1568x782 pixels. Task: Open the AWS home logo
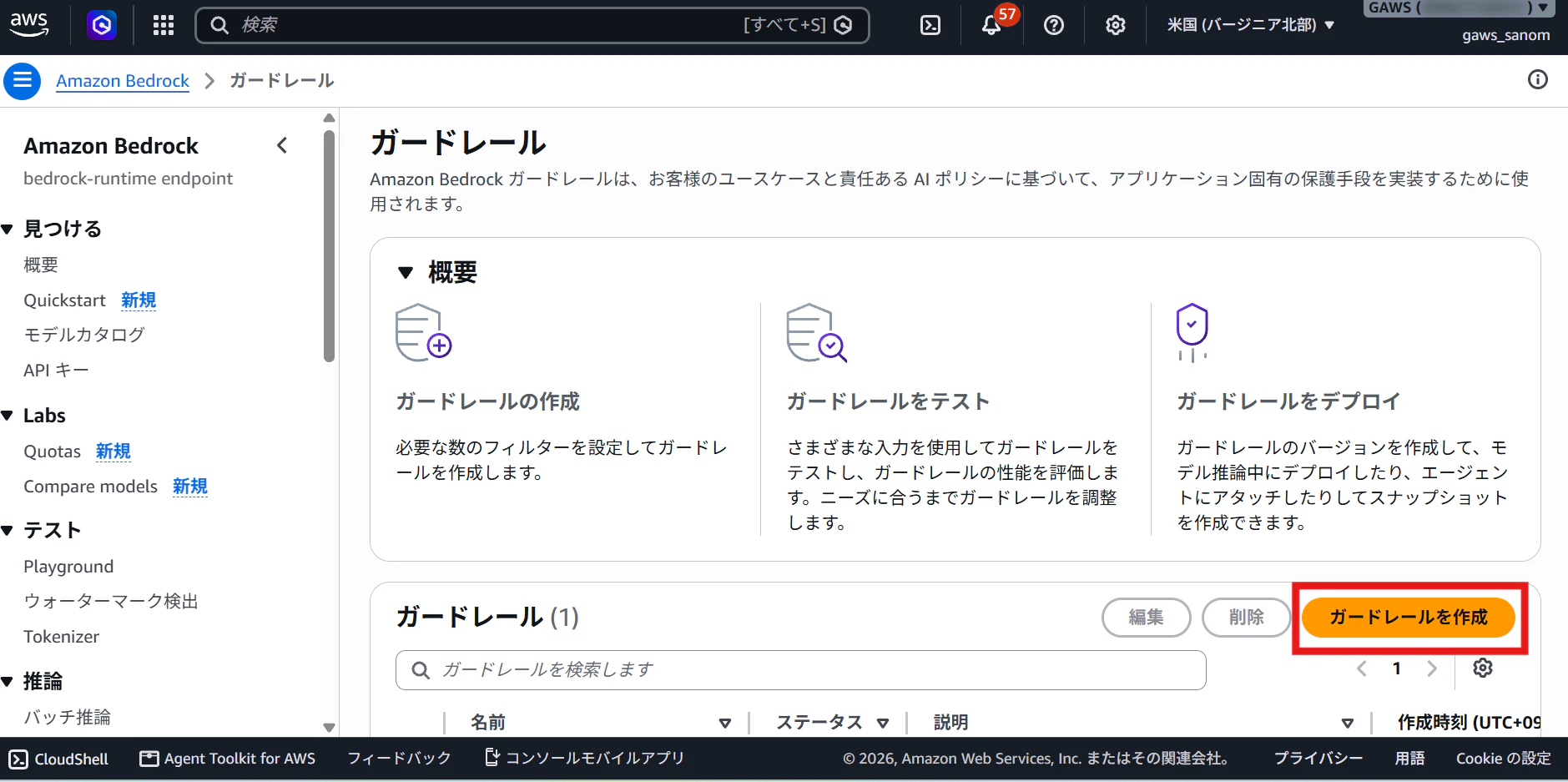(x=29, y=24)
